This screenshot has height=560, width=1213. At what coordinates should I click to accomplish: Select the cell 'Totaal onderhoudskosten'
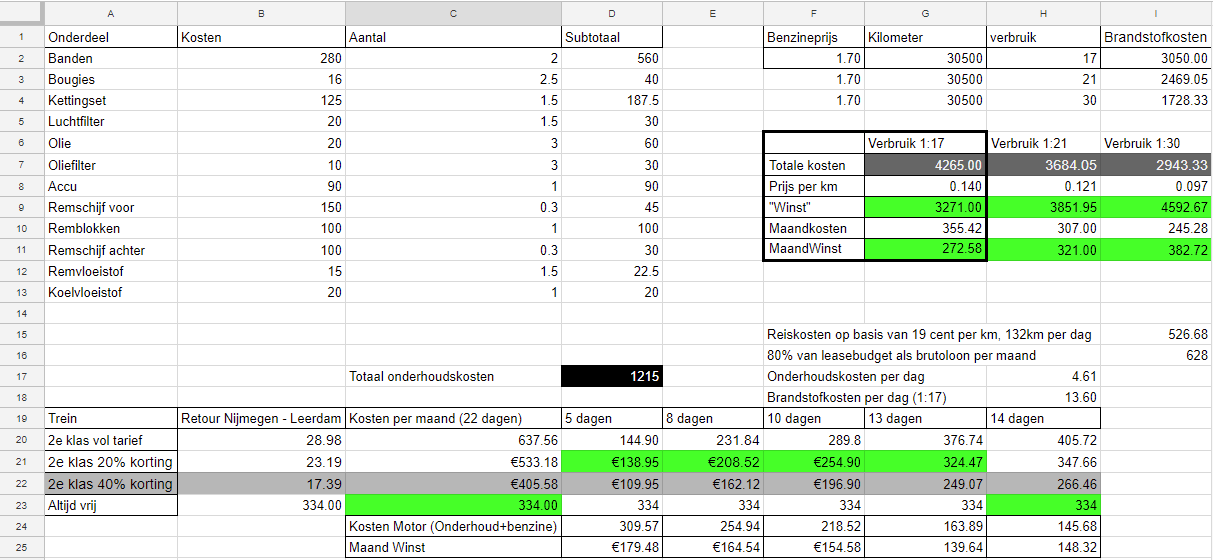point(453,377)
